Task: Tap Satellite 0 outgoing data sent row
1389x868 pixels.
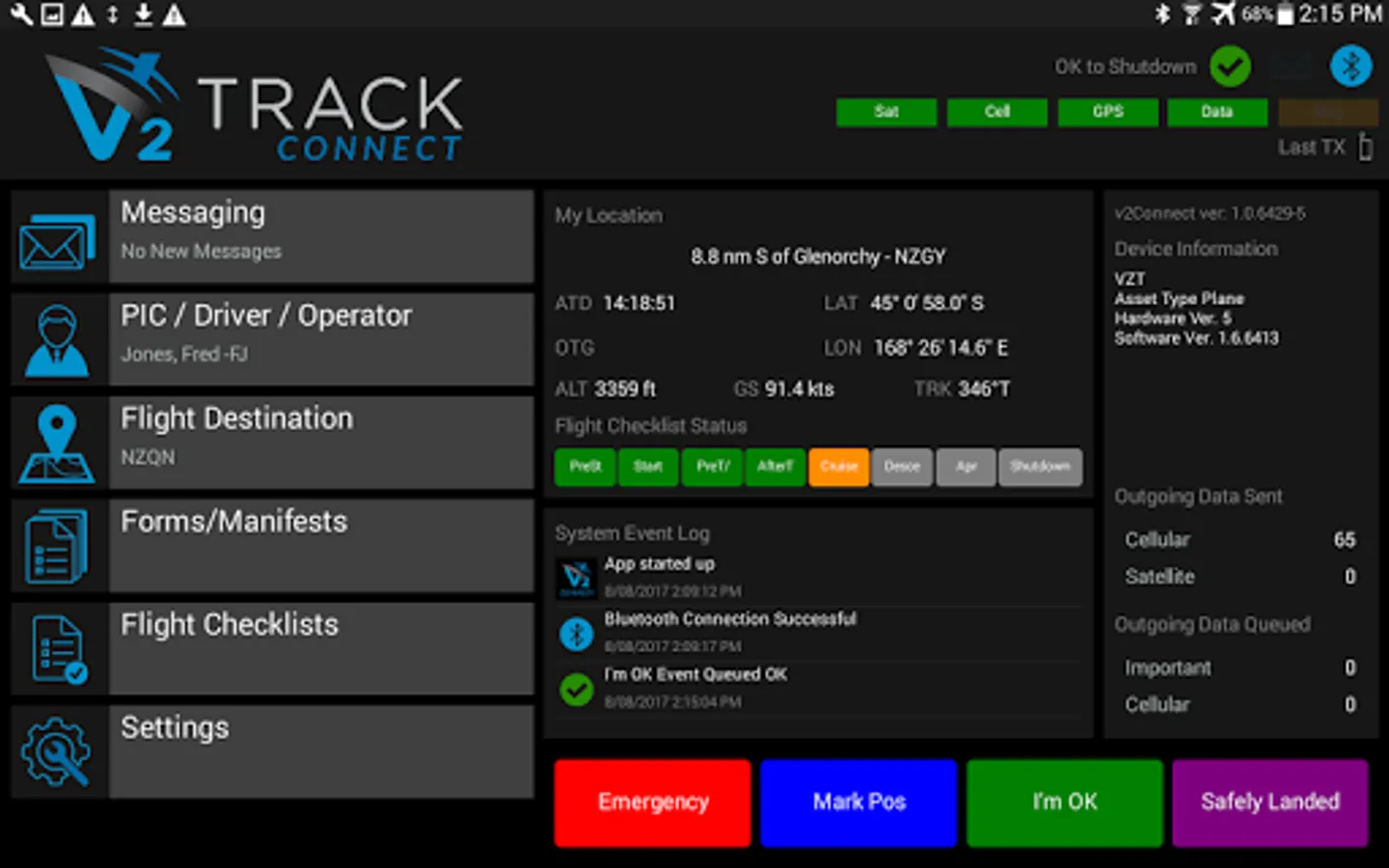Action: click(x=1240, y=577)
